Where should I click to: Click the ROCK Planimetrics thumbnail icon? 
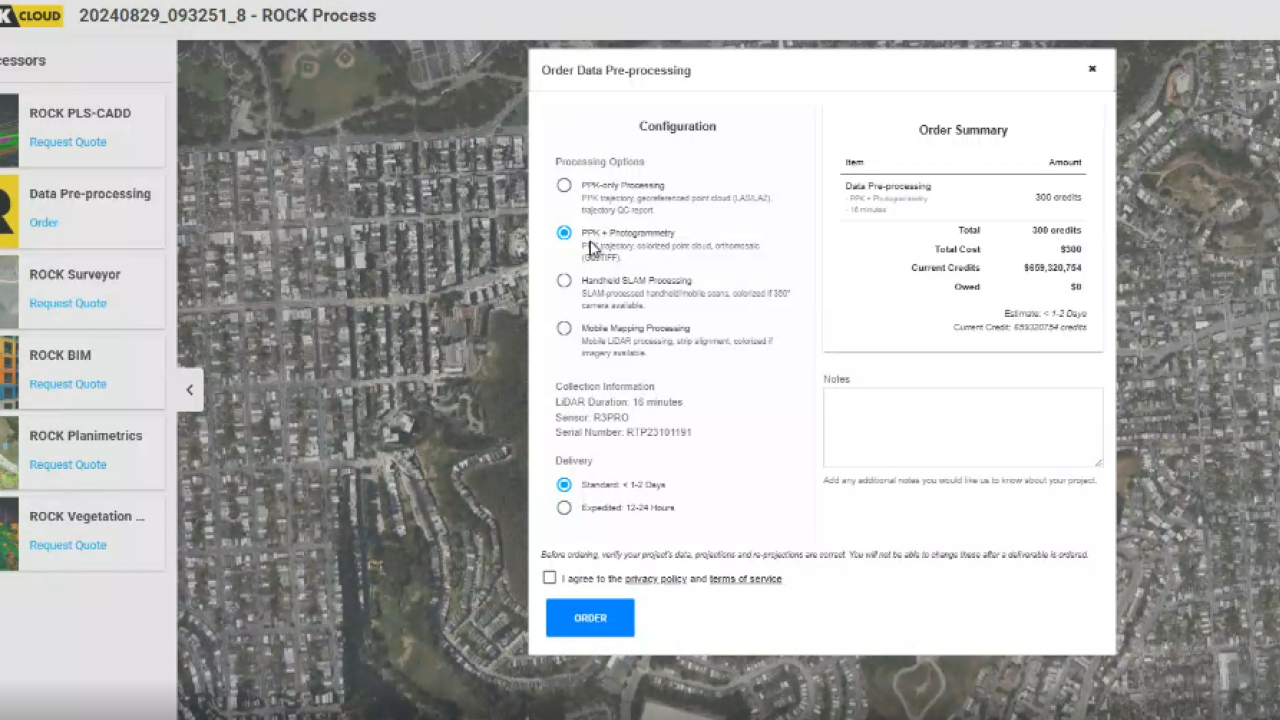[x=9, y=453]
